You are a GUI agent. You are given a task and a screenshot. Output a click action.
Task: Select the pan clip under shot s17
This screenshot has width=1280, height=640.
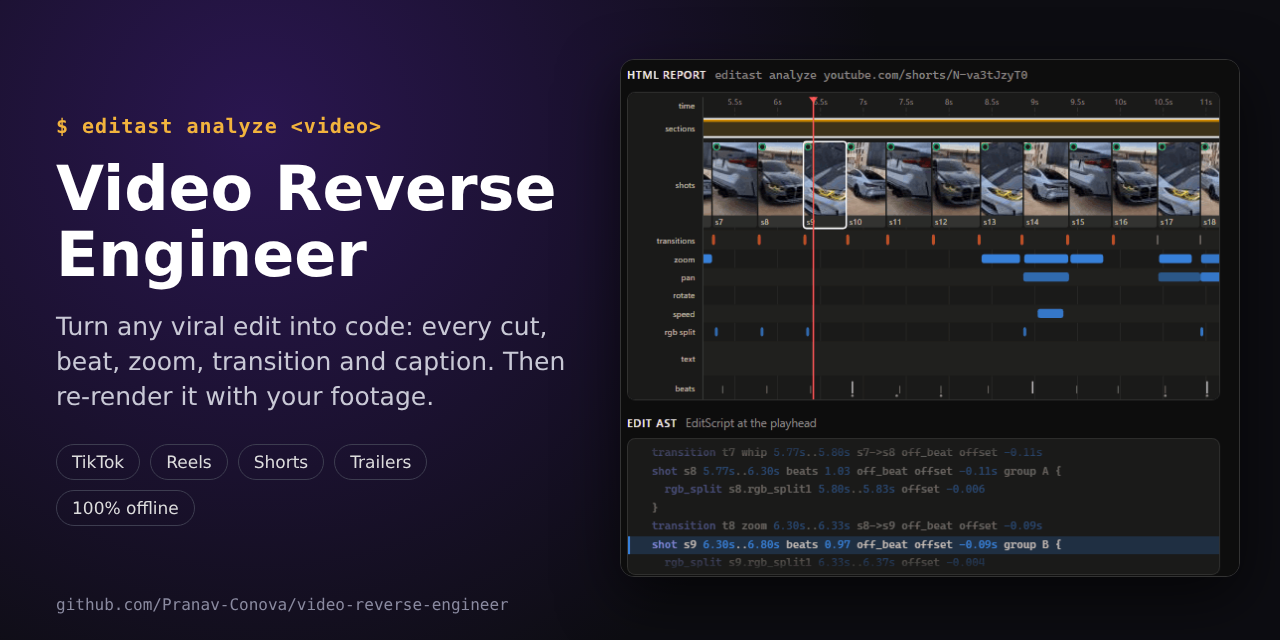(x=1179, y=277)
